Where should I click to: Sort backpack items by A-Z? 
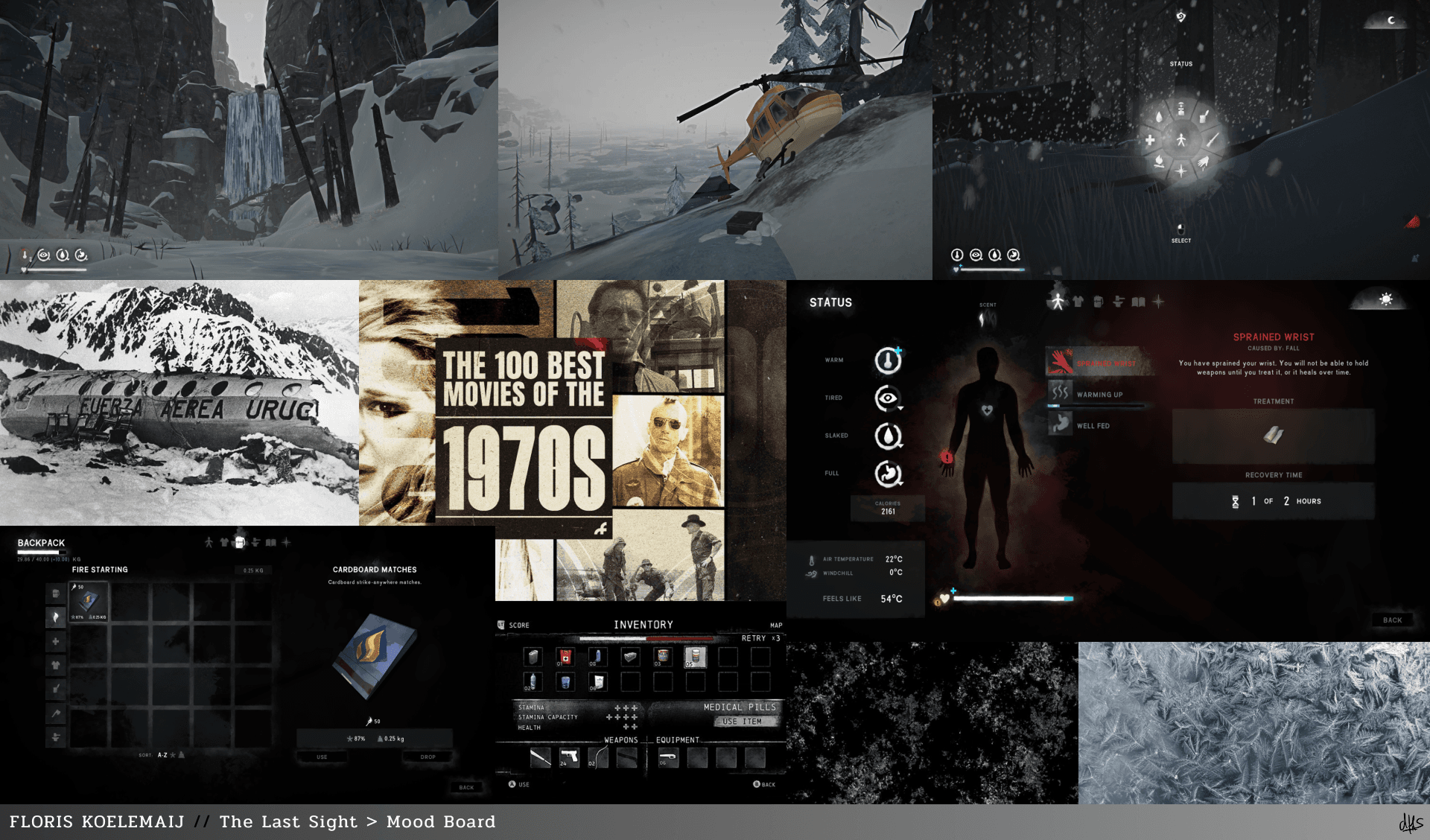click(x=162, y=754)
